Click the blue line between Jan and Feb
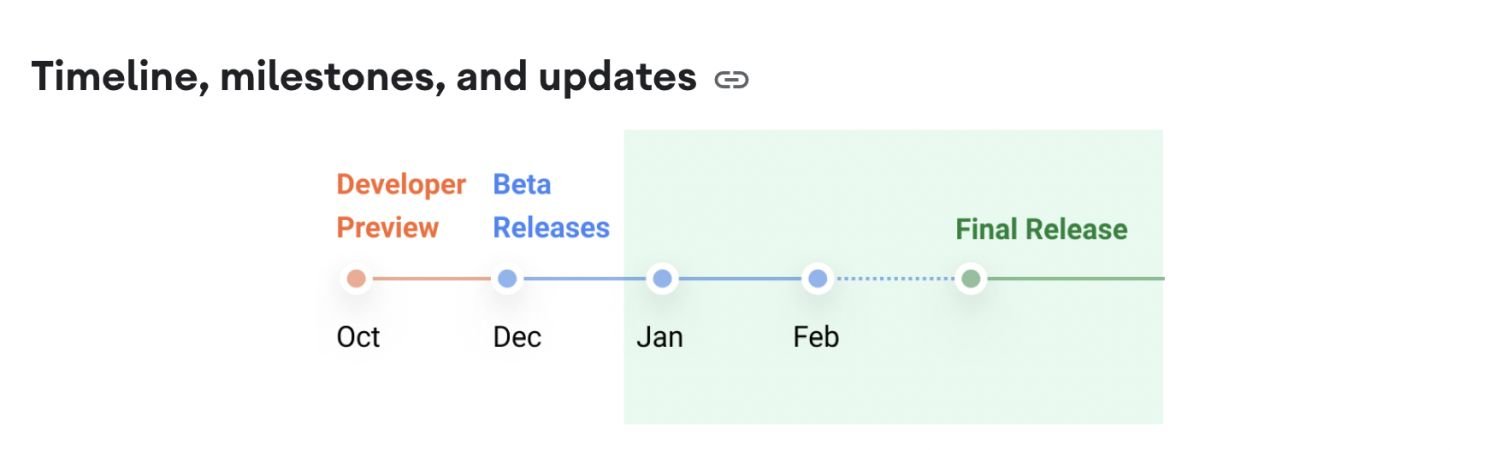Screen dimensions: 1500x450 738,279
